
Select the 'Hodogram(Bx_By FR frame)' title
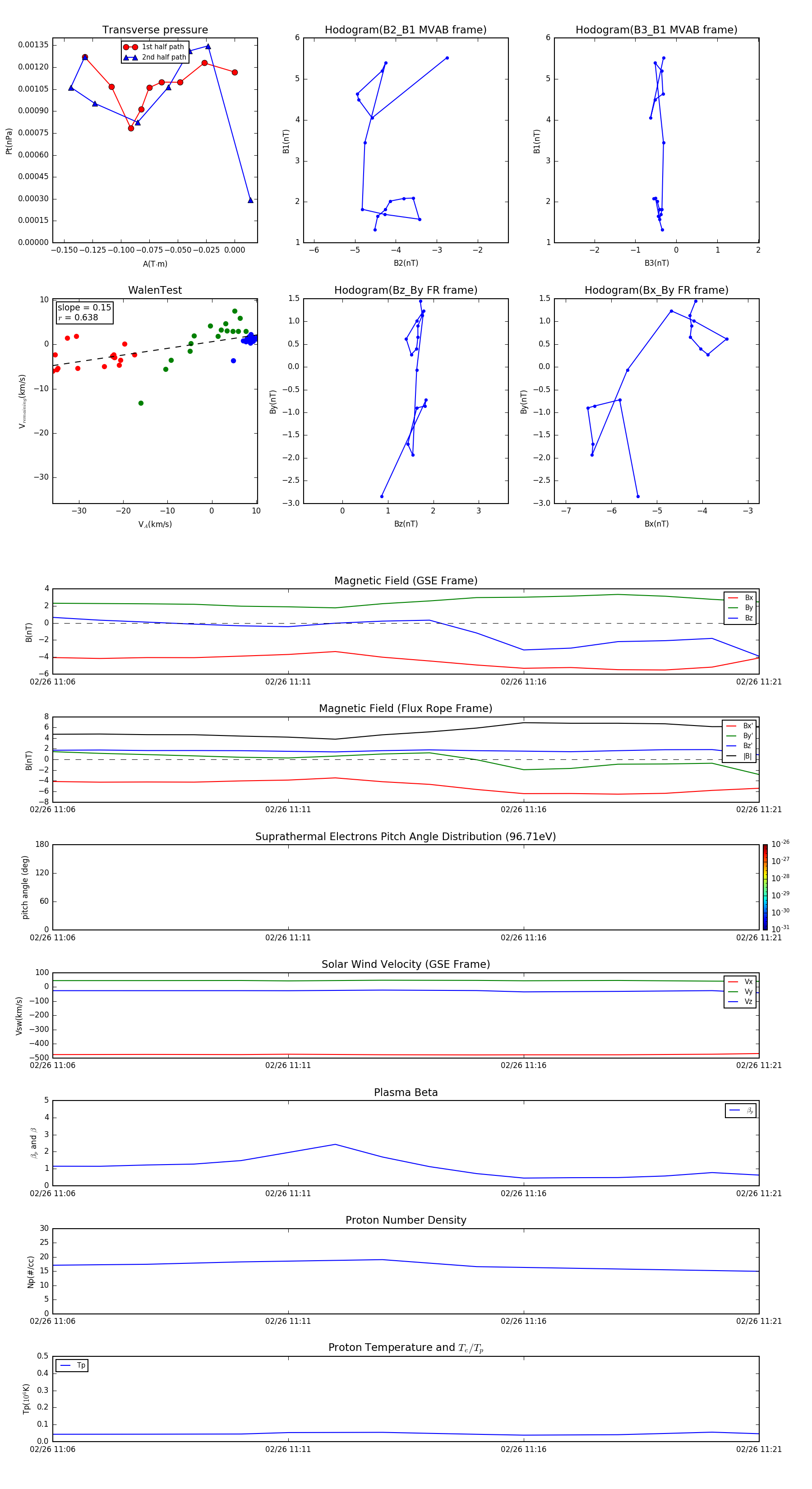656,290
